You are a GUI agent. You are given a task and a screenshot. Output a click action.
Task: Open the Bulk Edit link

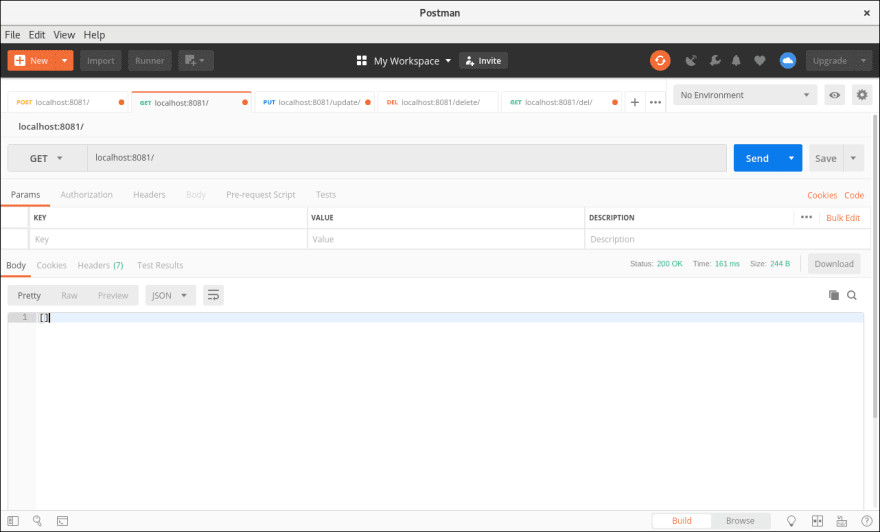pyautogui.click(x=843, y=218)
